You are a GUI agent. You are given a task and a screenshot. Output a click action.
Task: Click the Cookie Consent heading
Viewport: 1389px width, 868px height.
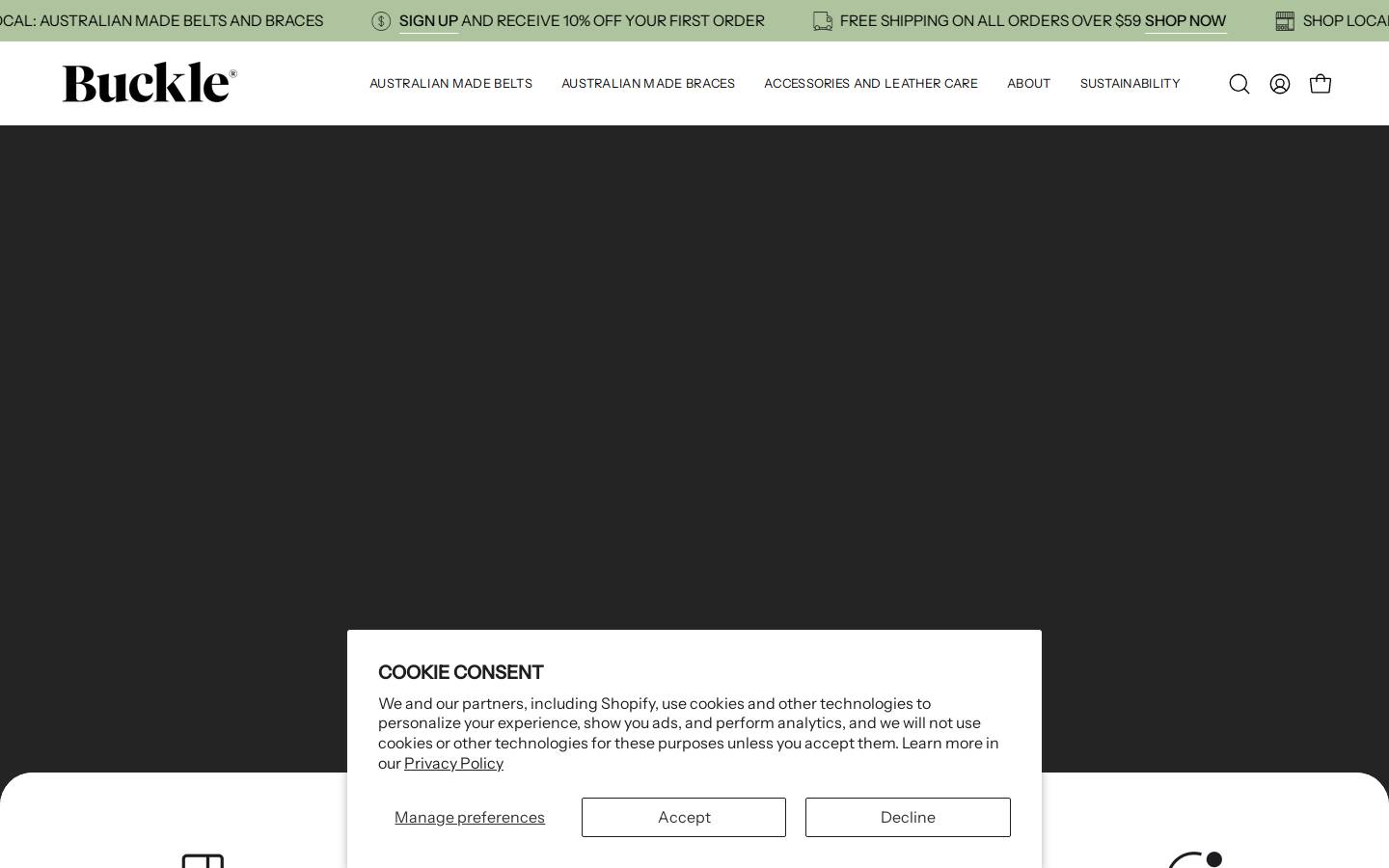[460, 672]
